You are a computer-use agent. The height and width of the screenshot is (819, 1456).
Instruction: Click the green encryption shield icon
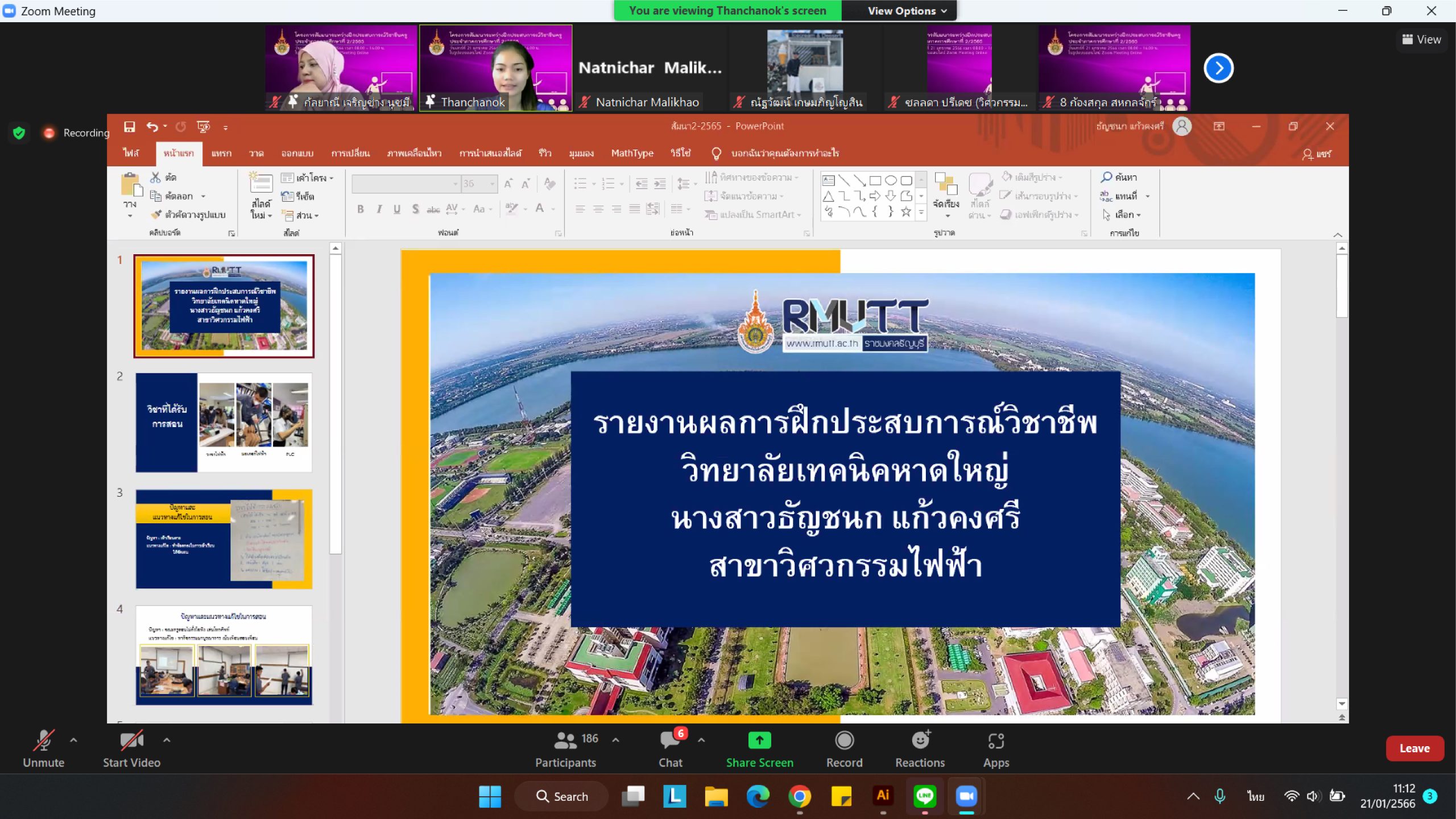pyautogui.click(x=19, y=133)
